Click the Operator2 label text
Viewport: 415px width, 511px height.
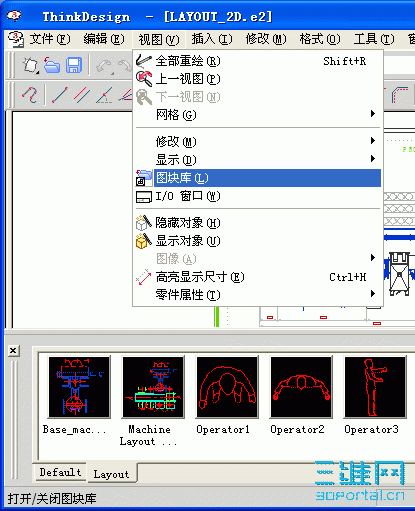click(x=297, y=429)
